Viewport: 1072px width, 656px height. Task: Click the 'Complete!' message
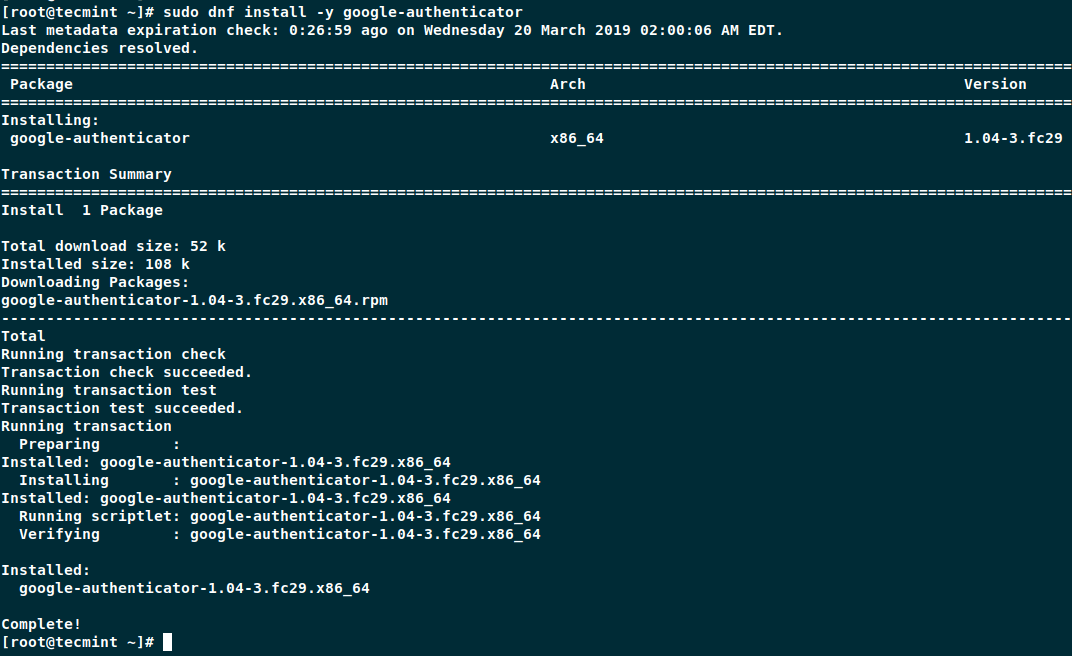click(41, 624)
